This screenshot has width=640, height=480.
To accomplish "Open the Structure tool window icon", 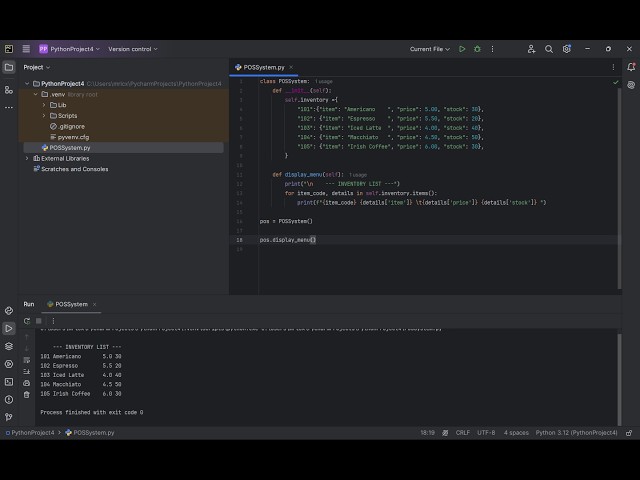I will (x=9, y=90).
